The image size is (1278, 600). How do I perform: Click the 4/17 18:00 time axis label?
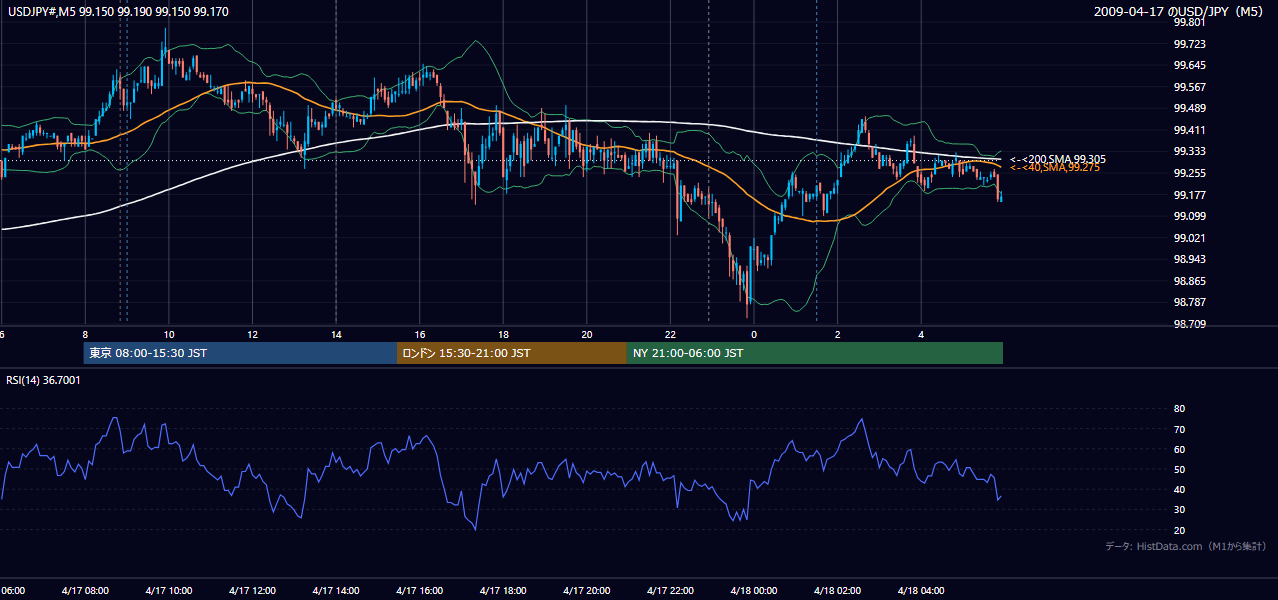pos(503,590)
